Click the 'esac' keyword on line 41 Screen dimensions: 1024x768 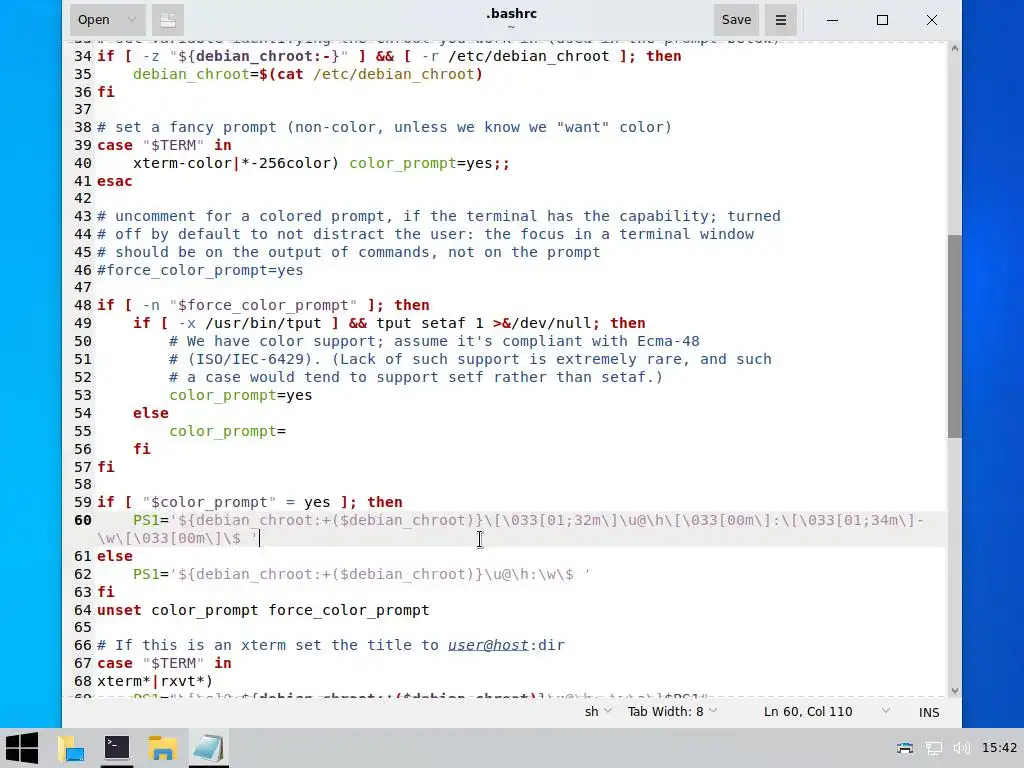click(114, 182)
